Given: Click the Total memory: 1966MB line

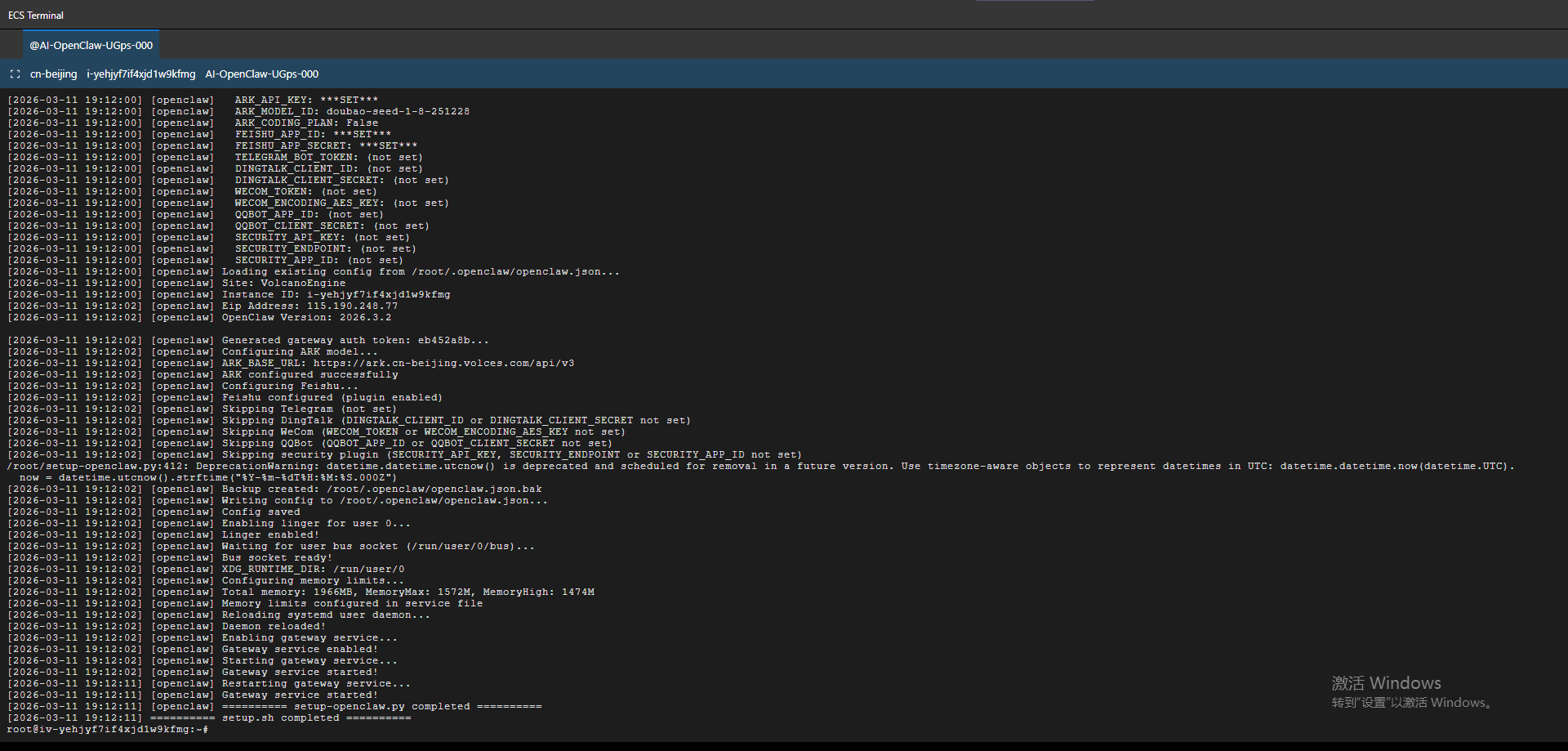Looking at the screenshot, I should tap(301, 592).
